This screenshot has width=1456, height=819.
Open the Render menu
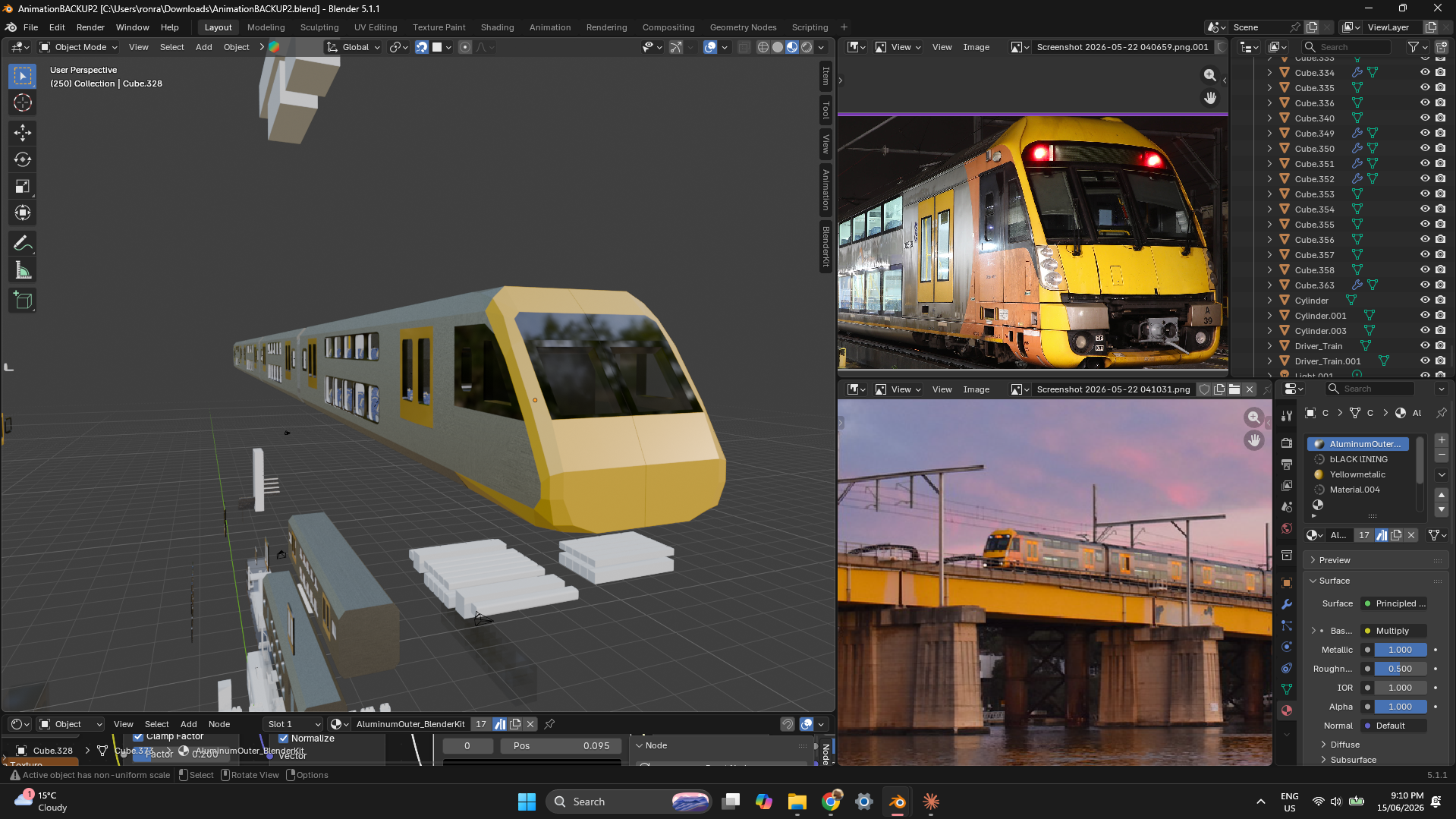[x=90, y=27]
